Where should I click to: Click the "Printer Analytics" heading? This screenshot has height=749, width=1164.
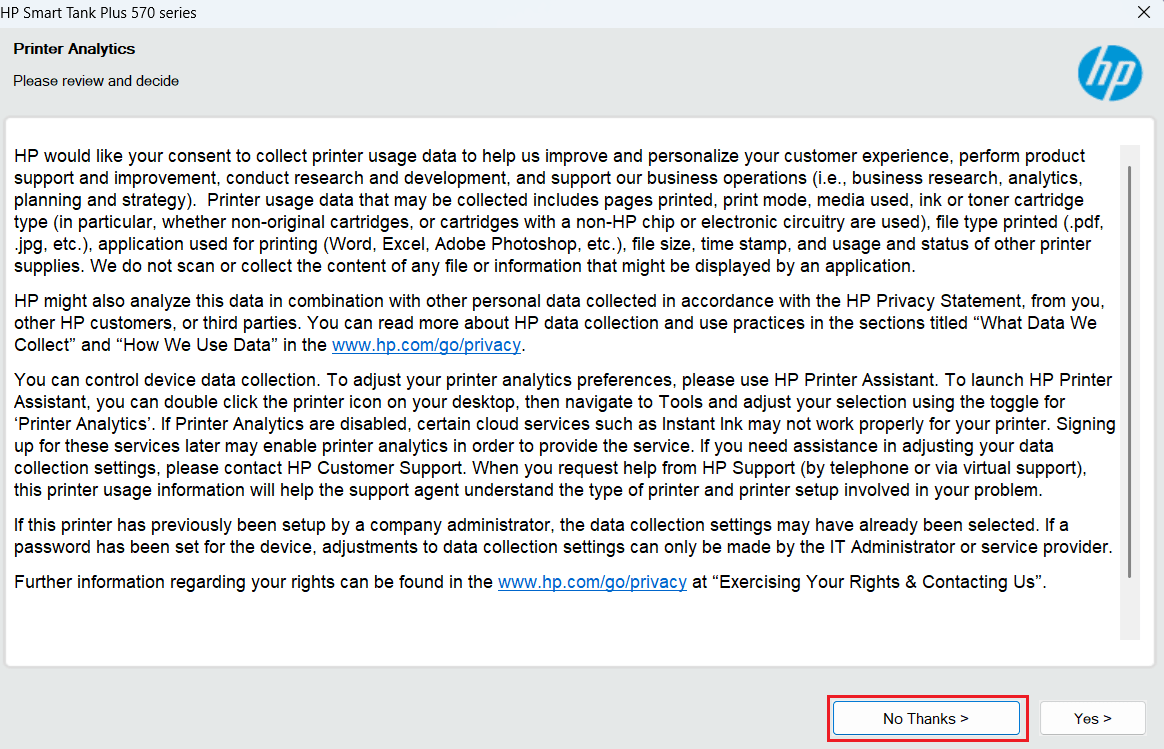(74, 49)
